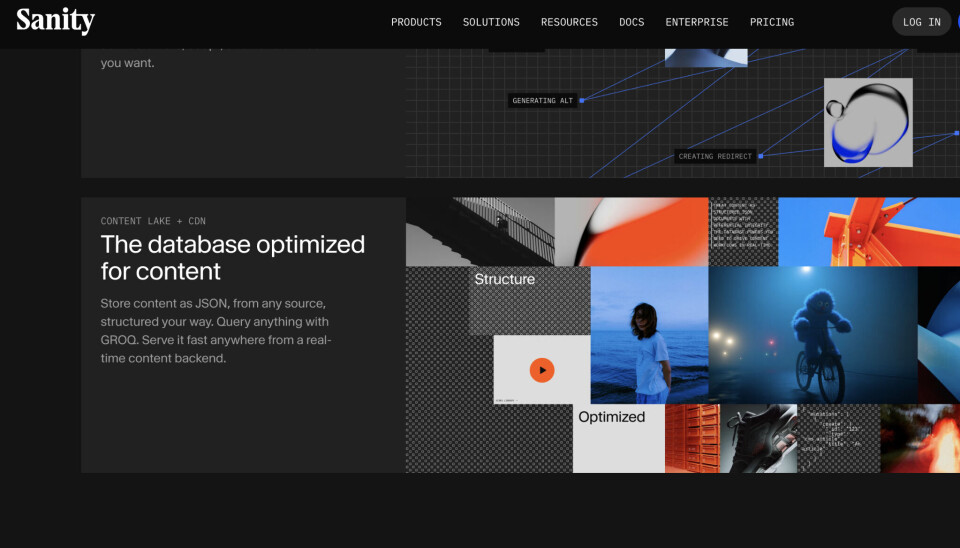Click the Generating Alt label node
The width and height of the screenshot is (960, 548).
[x=543, y=100]
